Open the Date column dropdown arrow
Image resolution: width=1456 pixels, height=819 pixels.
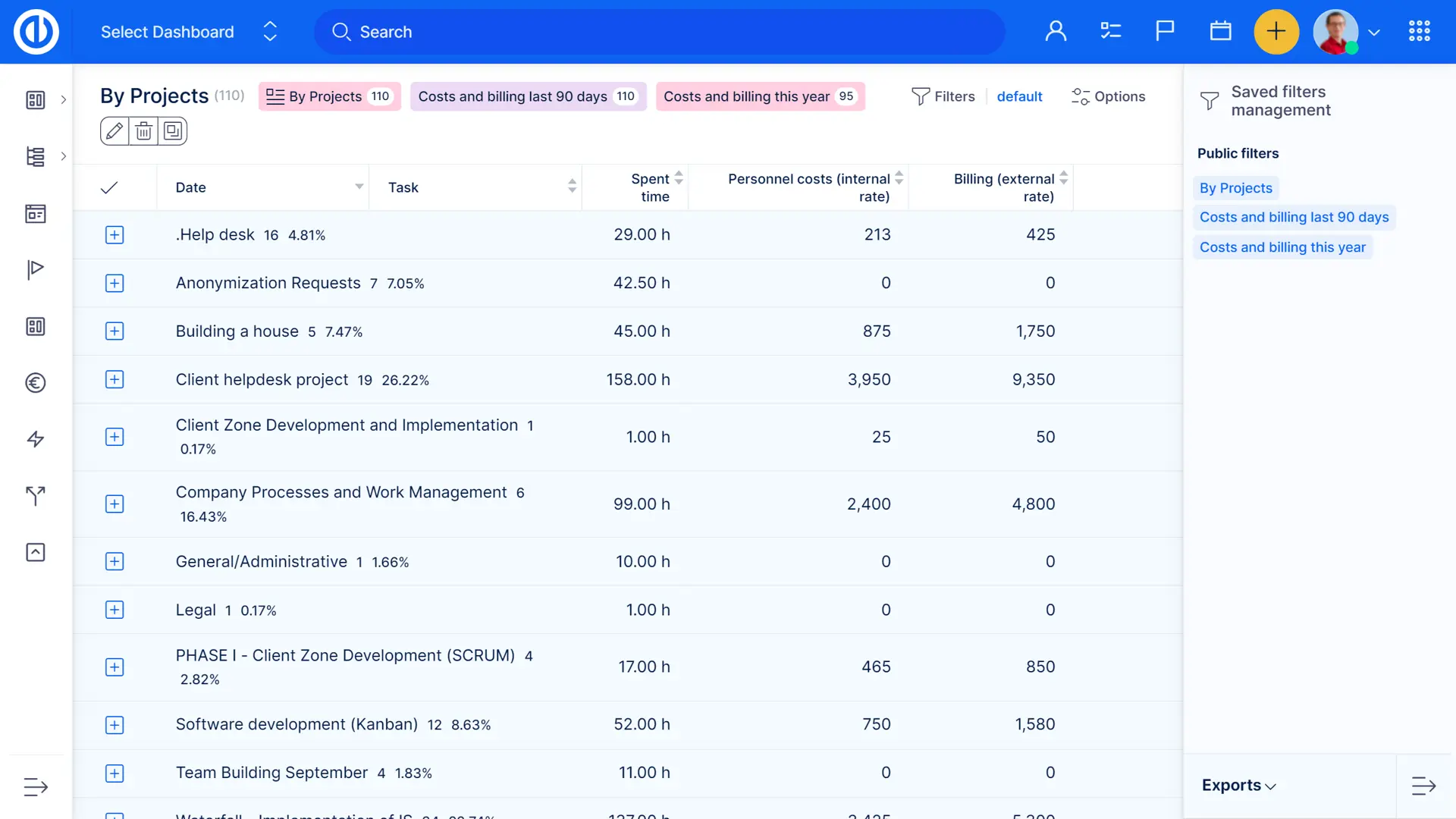click(x=359, y=187)
